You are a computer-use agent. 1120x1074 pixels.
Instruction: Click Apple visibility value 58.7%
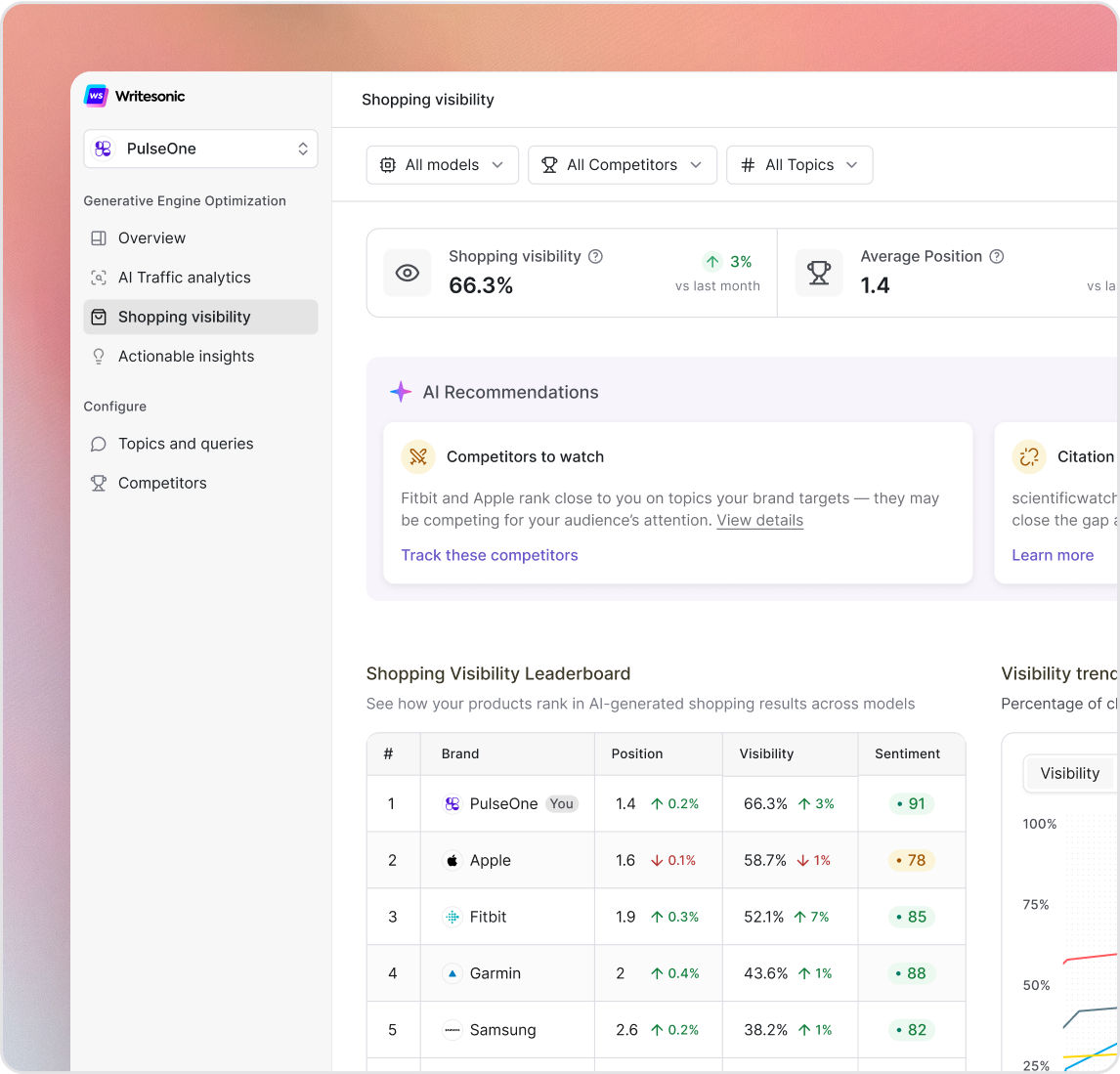coord(765,861)
